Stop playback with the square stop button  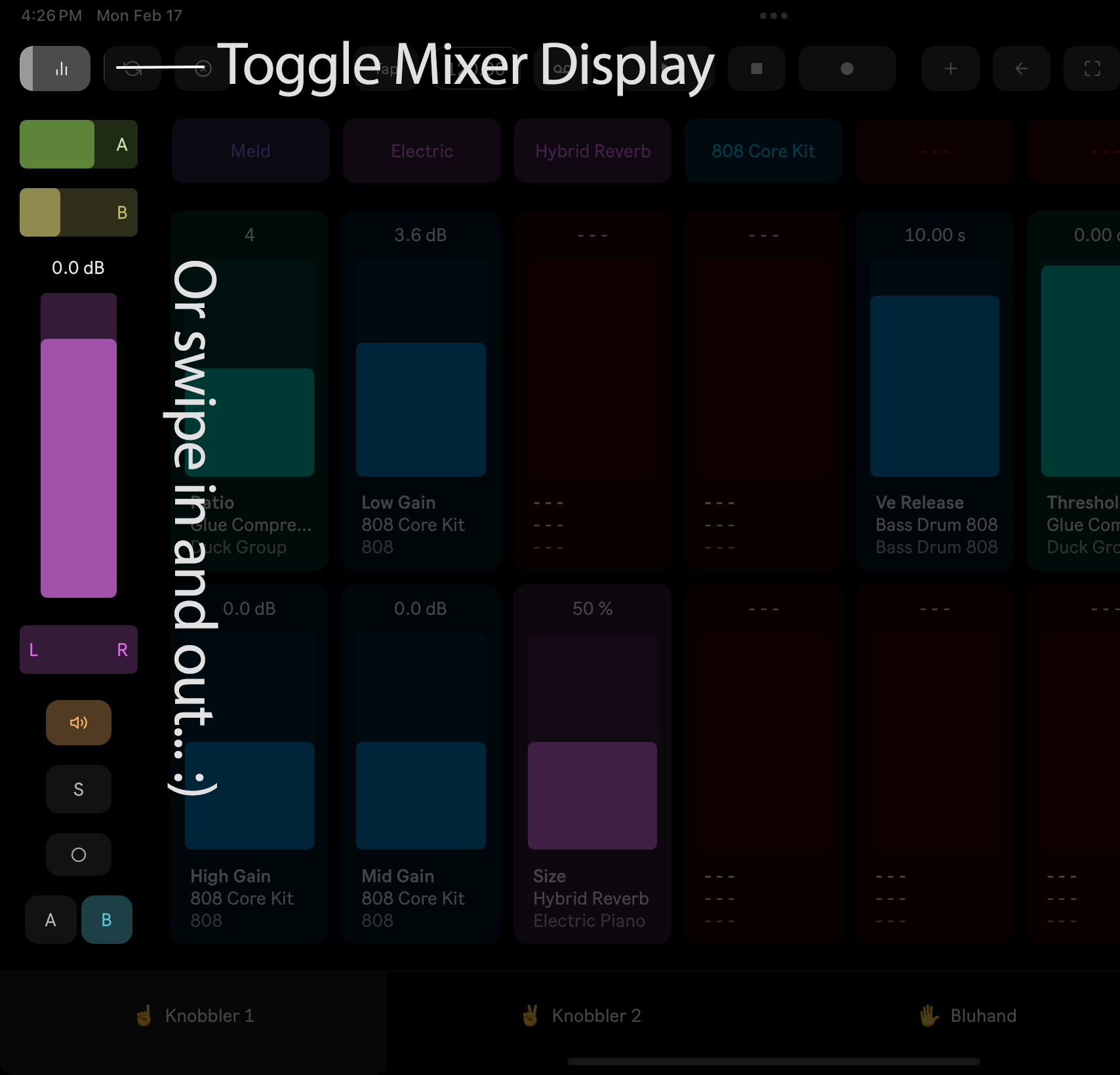pyautogui.click(x=757, y=68)
